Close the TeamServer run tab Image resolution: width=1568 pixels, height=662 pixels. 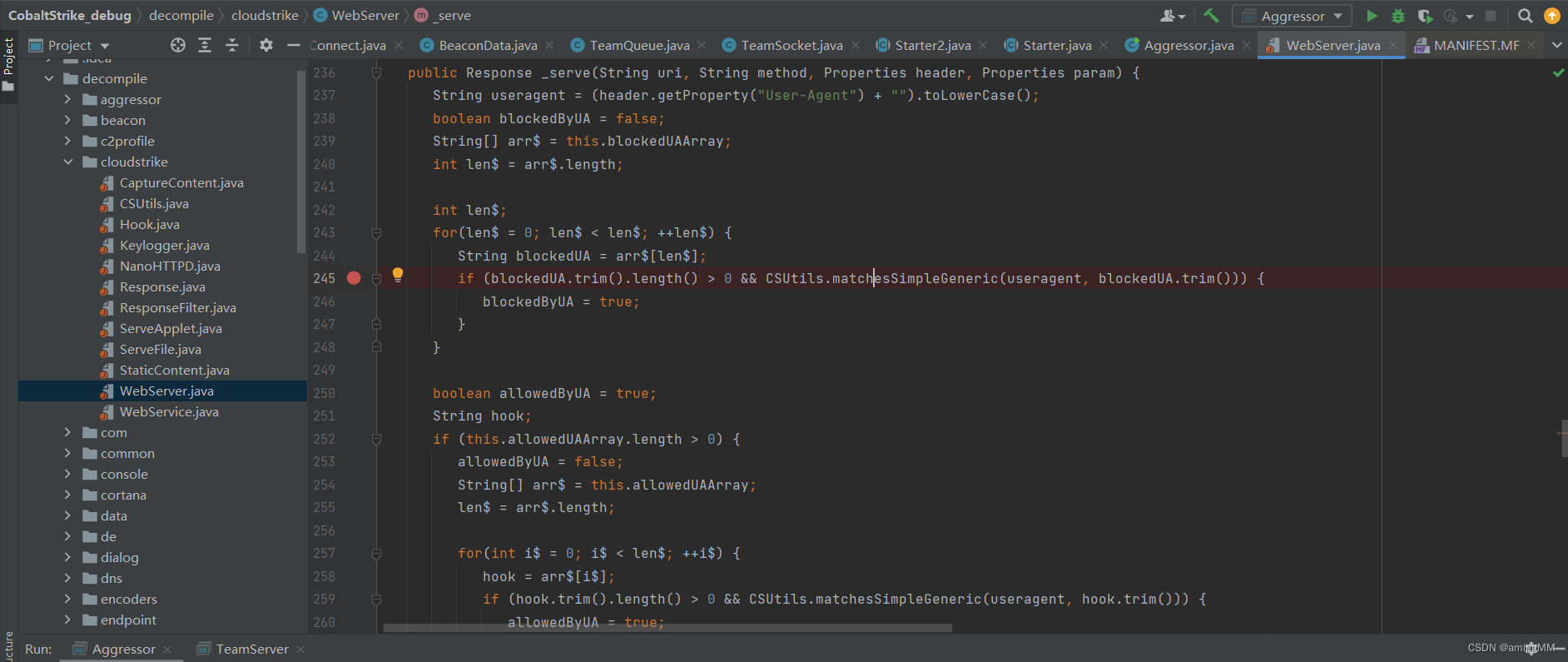(x=300, y=649)
